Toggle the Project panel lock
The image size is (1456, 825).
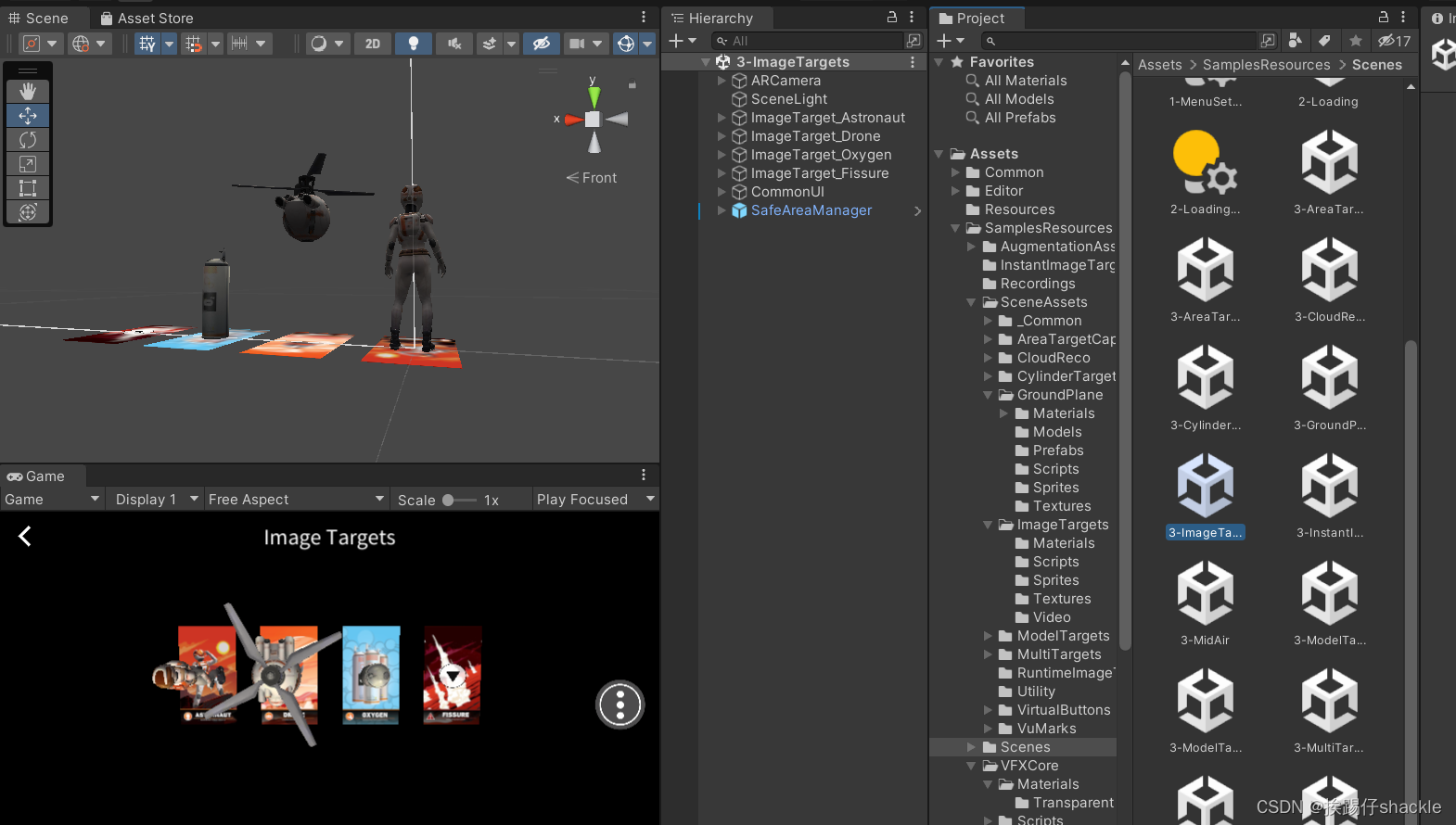click(1384, 18)
